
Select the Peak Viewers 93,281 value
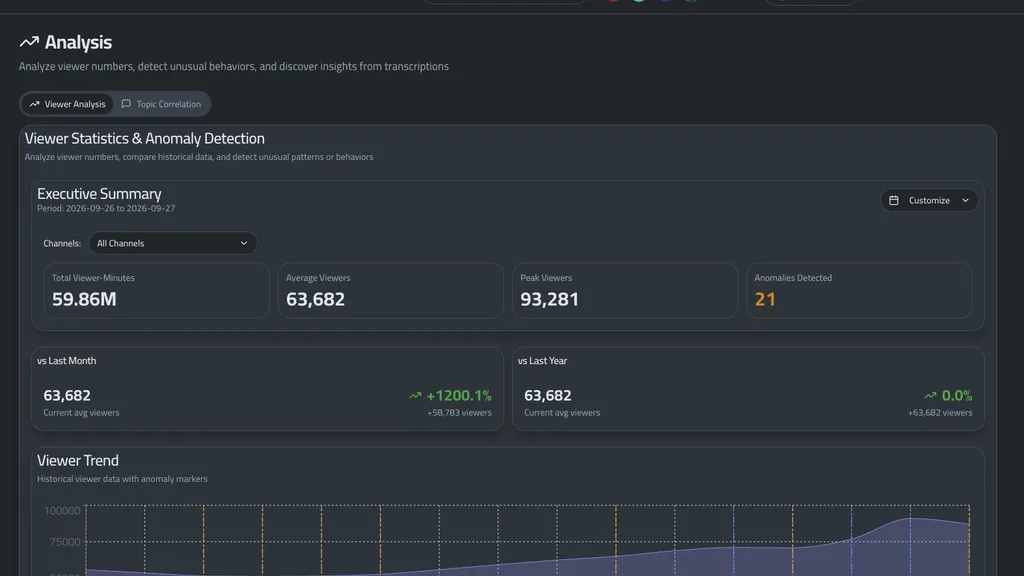[549, 299]
